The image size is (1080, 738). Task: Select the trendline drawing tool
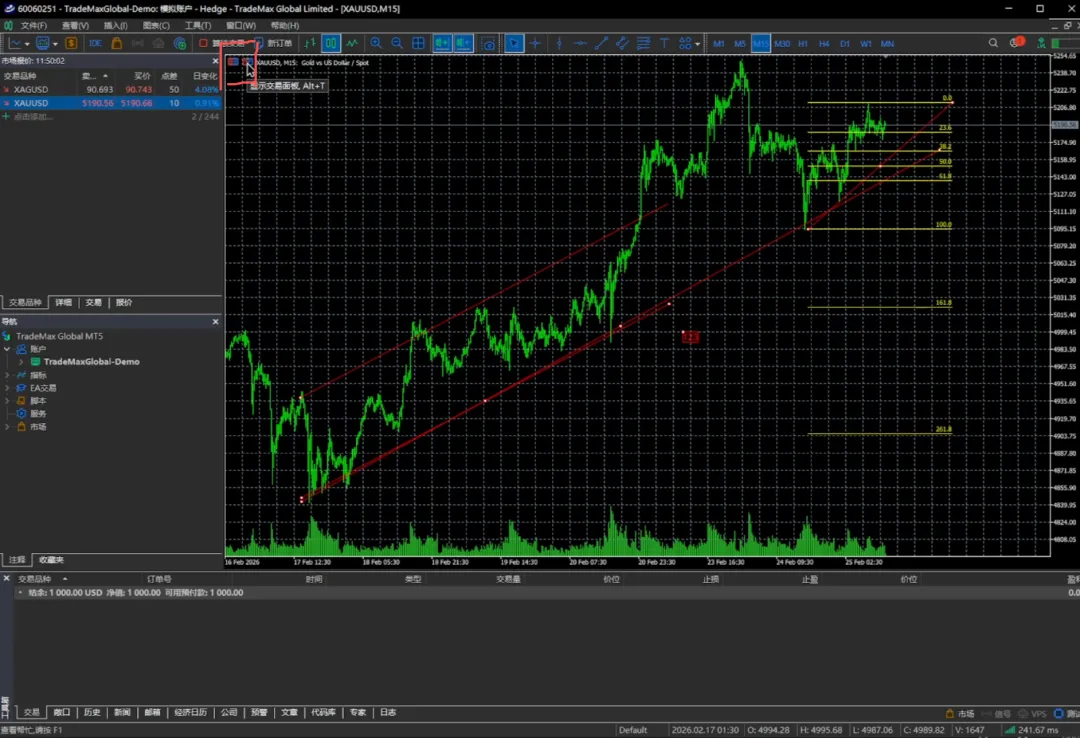point(601,43)
